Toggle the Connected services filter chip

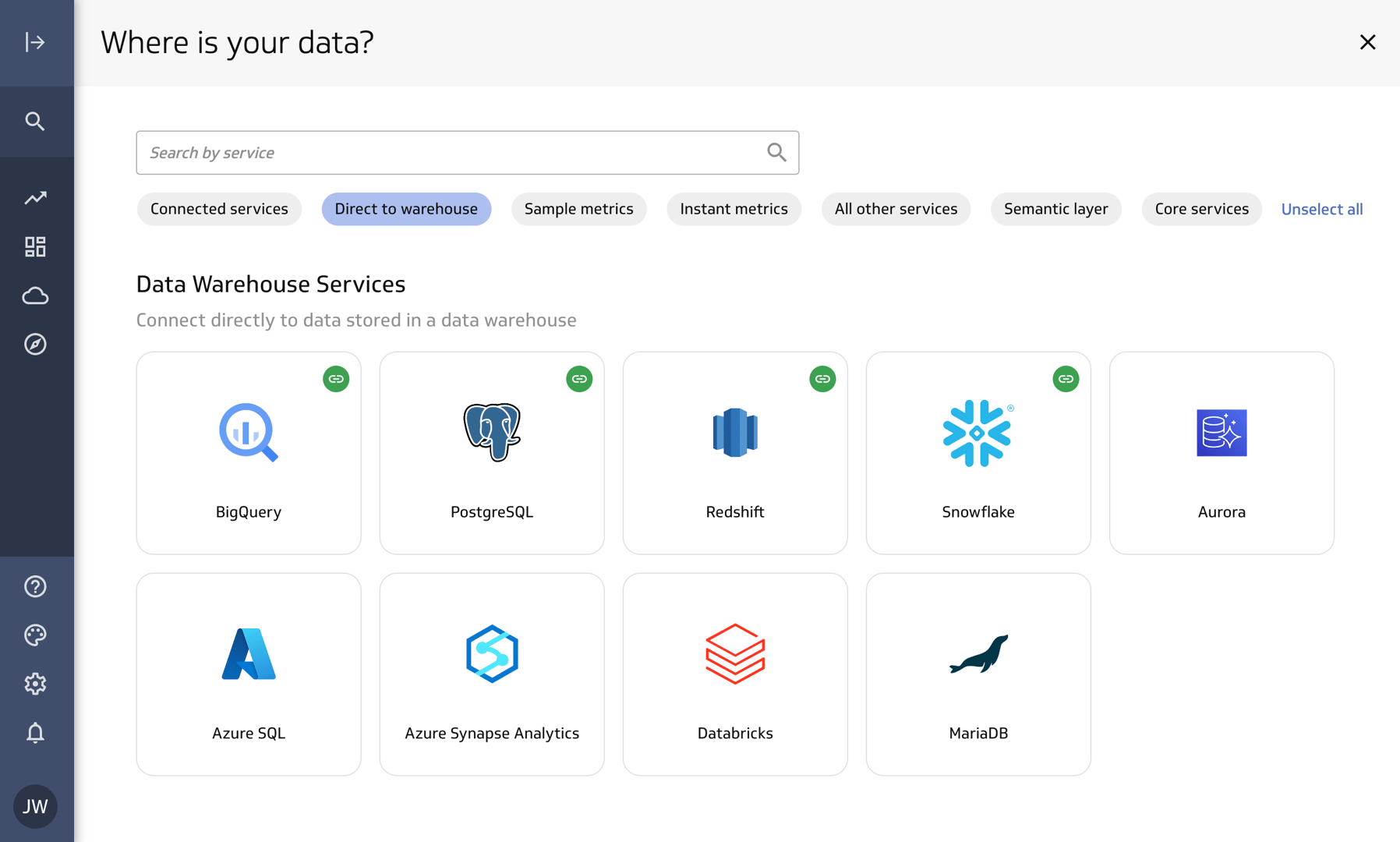(219, 209)
